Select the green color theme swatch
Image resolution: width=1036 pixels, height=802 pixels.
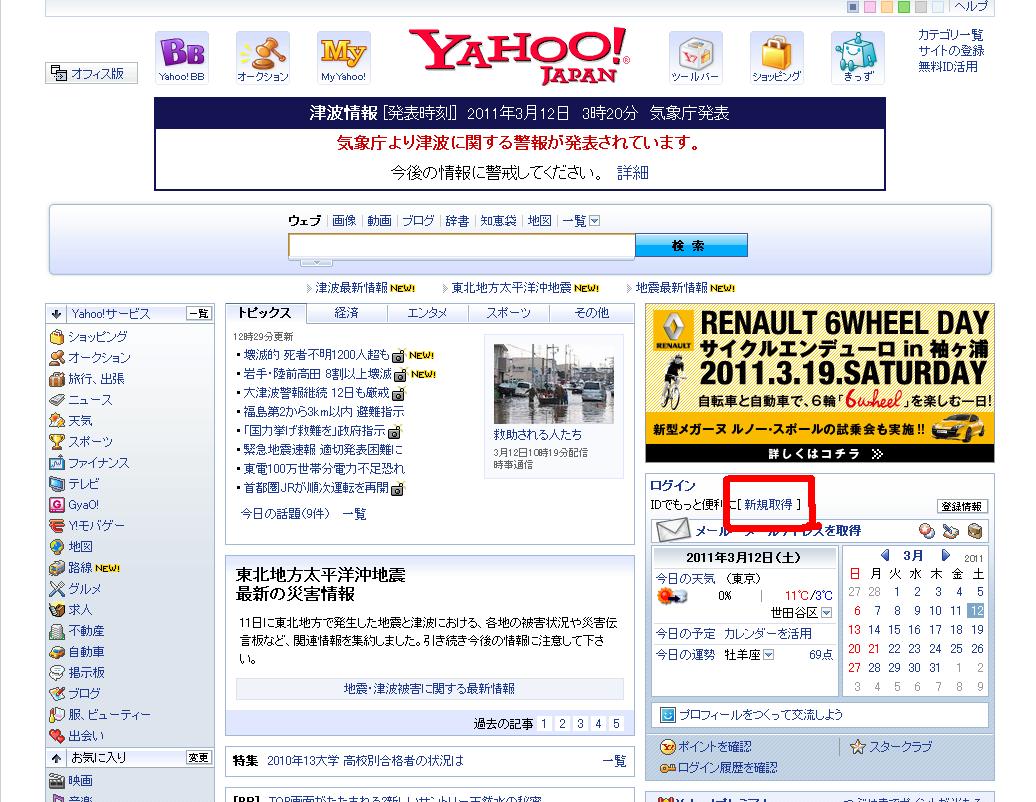[x=903, y=7]
